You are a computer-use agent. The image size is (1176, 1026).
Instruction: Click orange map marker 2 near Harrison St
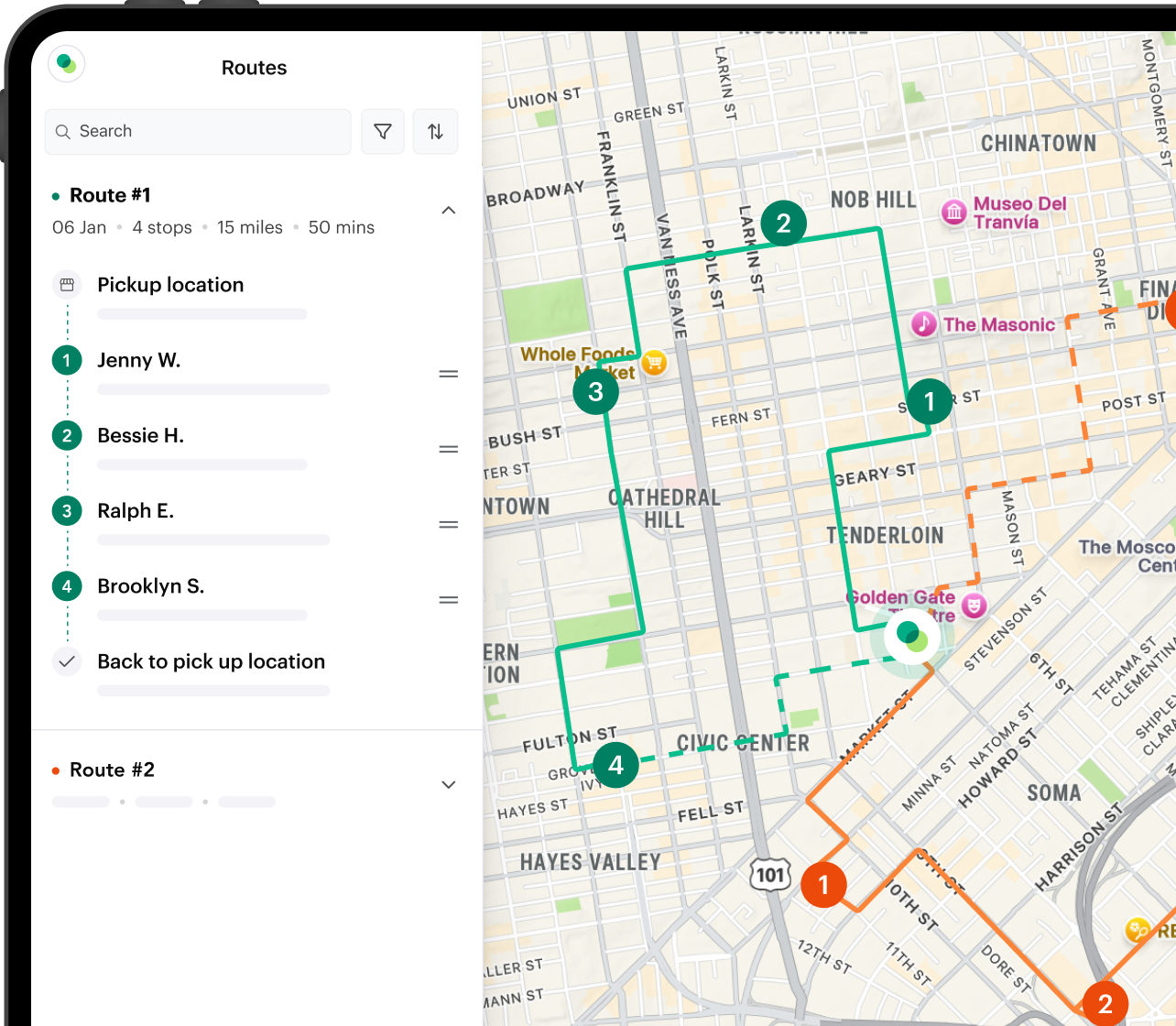[1105, 1003]
